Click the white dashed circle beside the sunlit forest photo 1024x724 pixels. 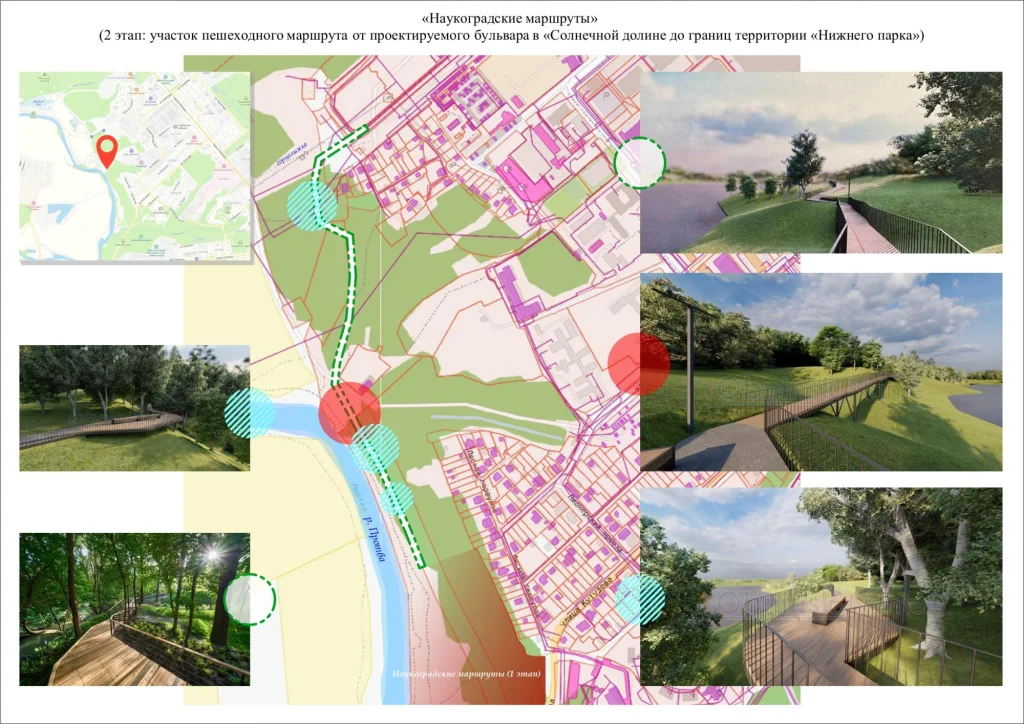point(249,599)
